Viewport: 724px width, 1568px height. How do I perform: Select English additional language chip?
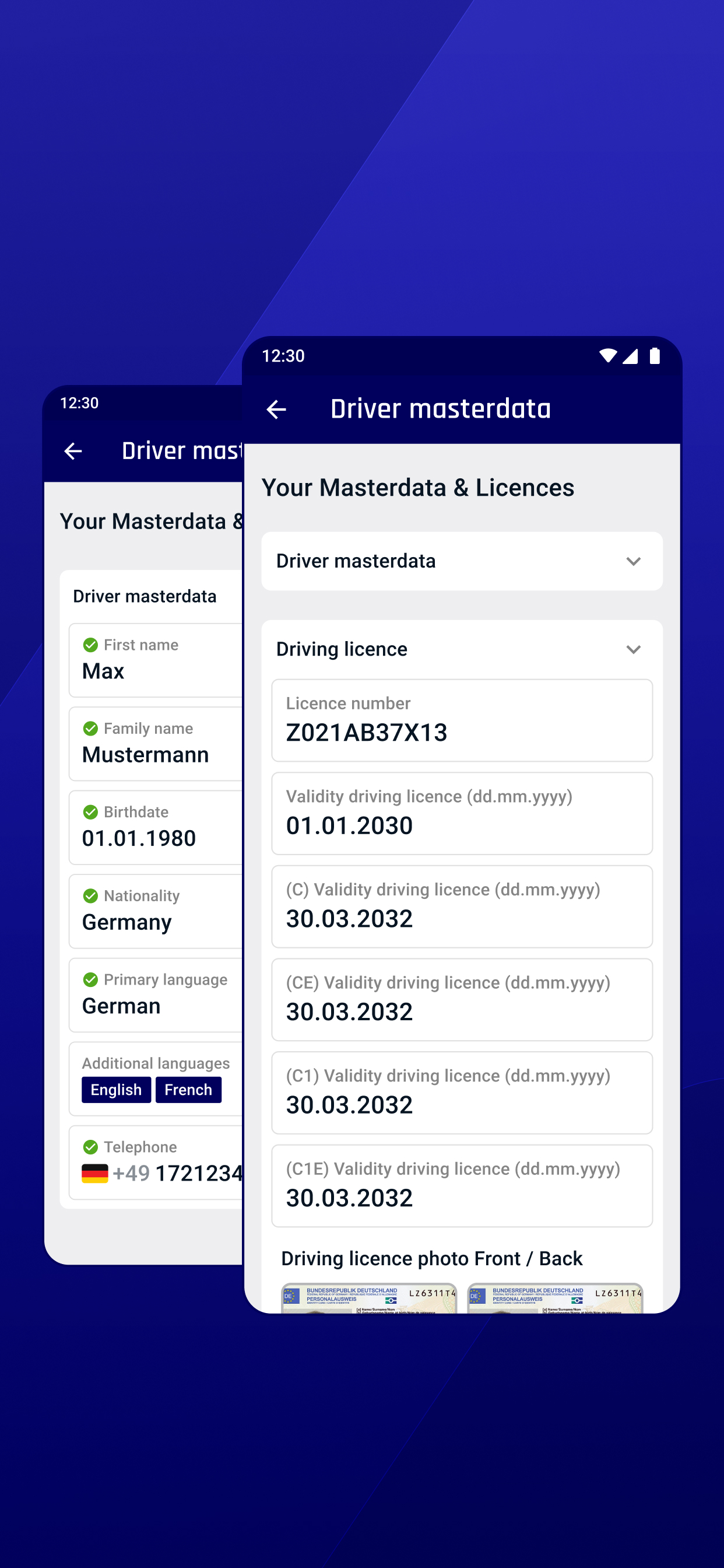pos(116,1090)
